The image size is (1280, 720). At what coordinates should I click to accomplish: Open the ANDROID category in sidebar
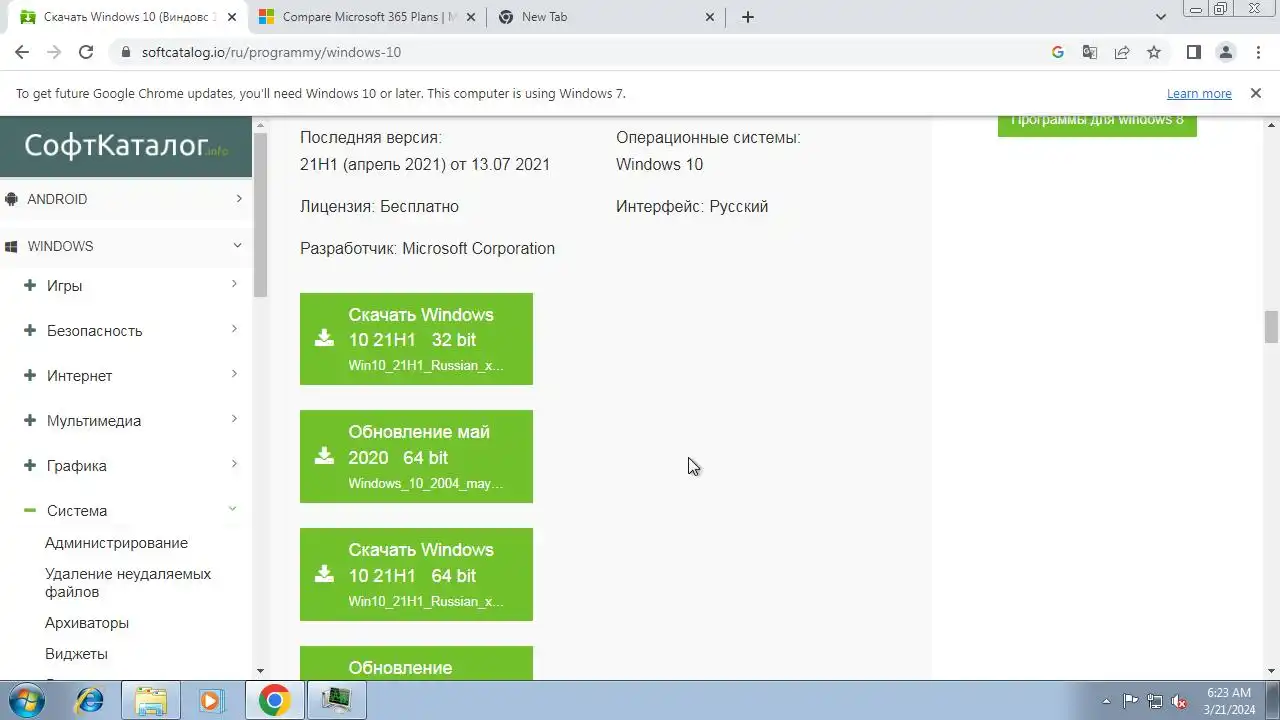pos(57,199)
